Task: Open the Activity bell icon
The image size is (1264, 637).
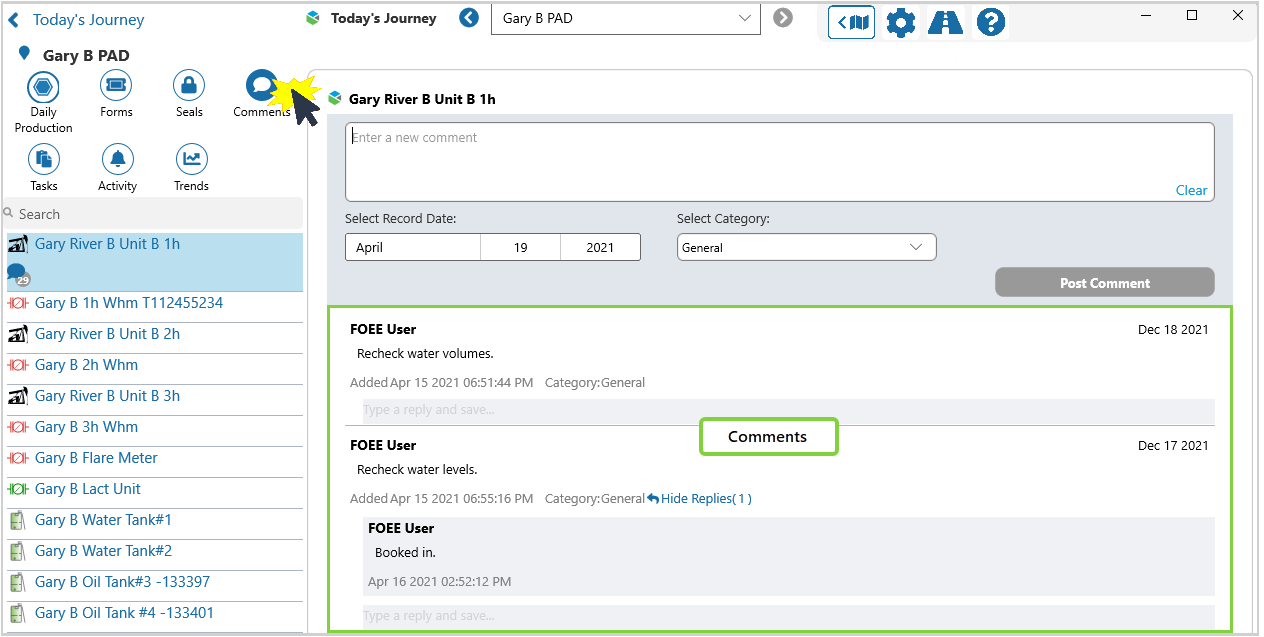Action: click(x=118, y=160)
